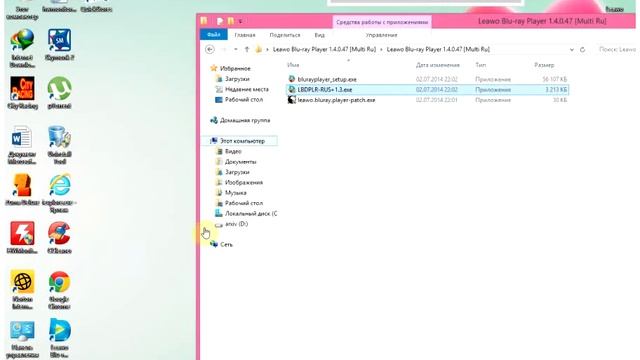Sort by Дата изменения column header
Image resolution: width=640 pixels, height=360 pixels.
438,65
